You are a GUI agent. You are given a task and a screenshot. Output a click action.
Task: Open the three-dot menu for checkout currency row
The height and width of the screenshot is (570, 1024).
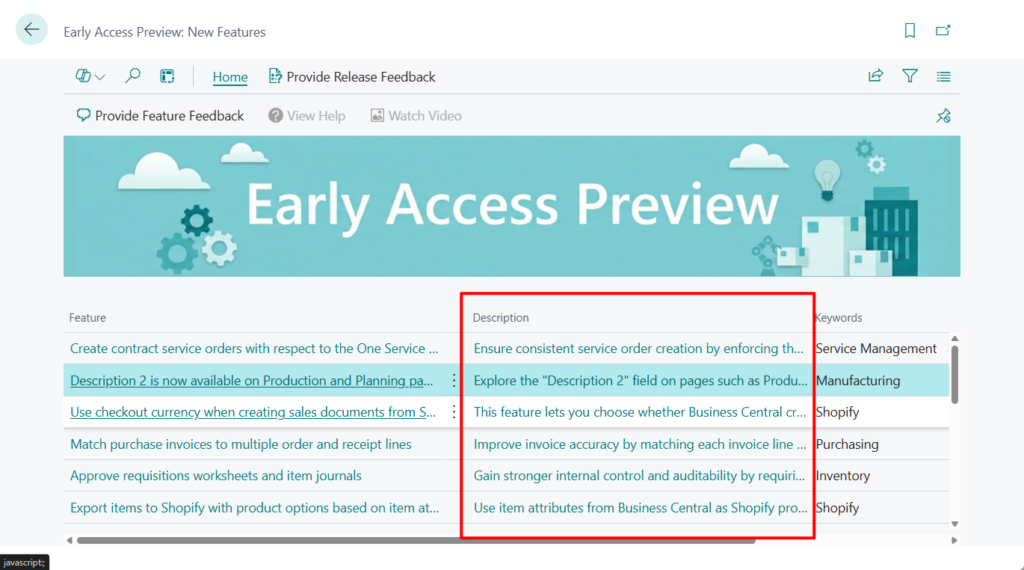pos(453,412)
